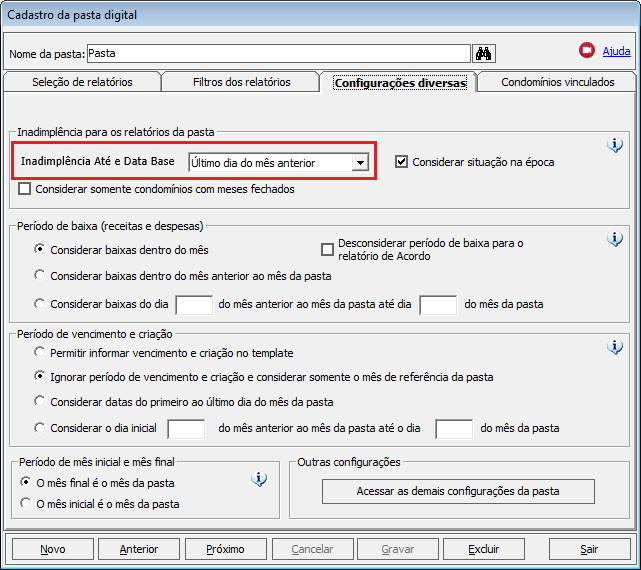This screenshot has width=641, height=570.
Task: Select Considerar baixas dentro do mês
Action: (x=39, y=249)
